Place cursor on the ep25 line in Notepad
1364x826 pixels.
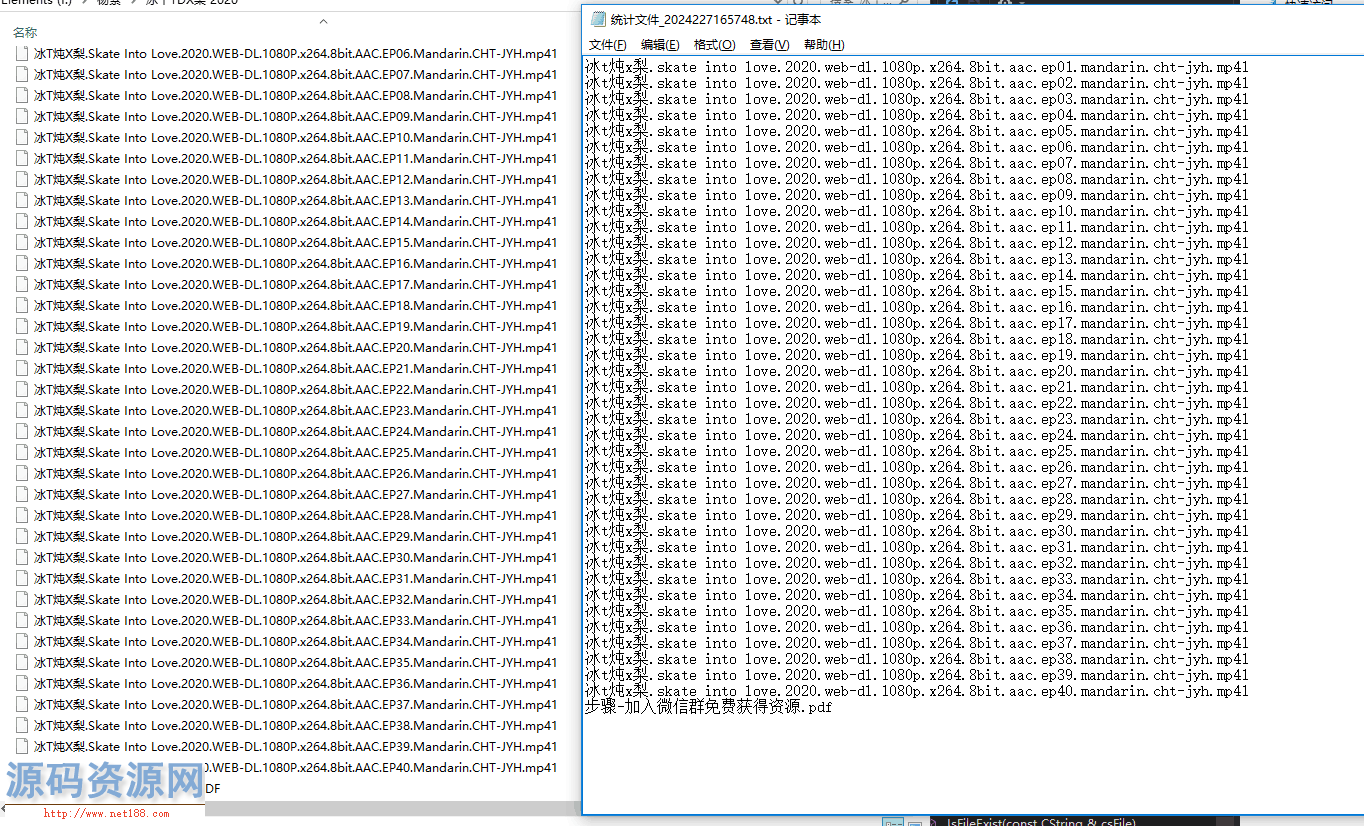[x=917, y=451]
